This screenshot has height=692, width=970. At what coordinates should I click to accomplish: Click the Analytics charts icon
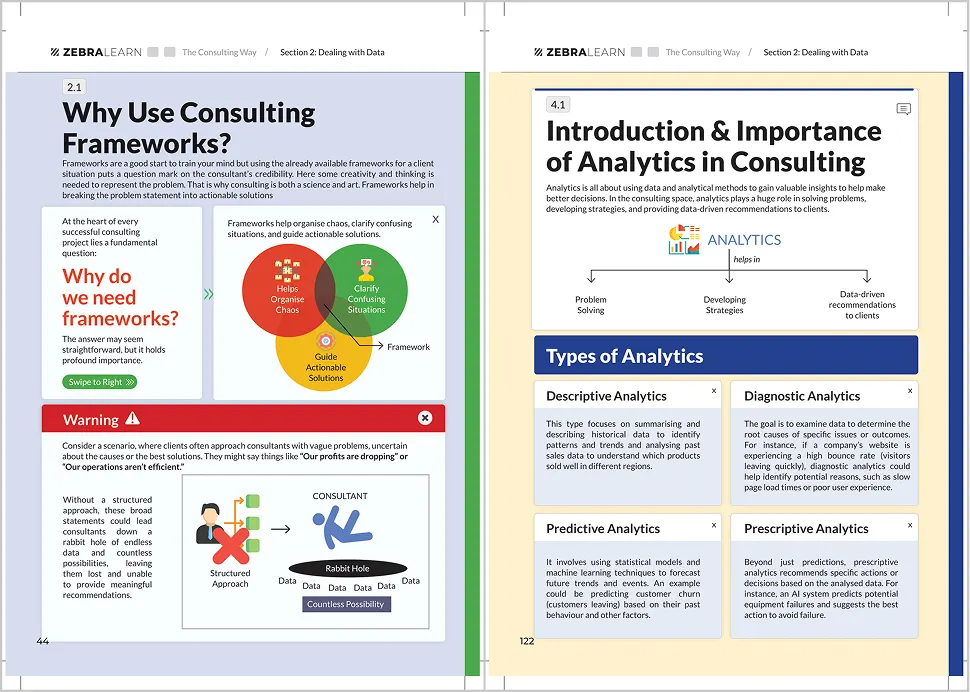tap(684, 239)
